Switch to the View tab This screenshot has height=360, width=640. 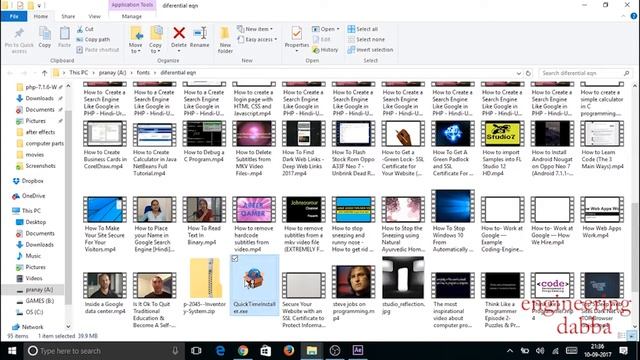coord(94,16)
